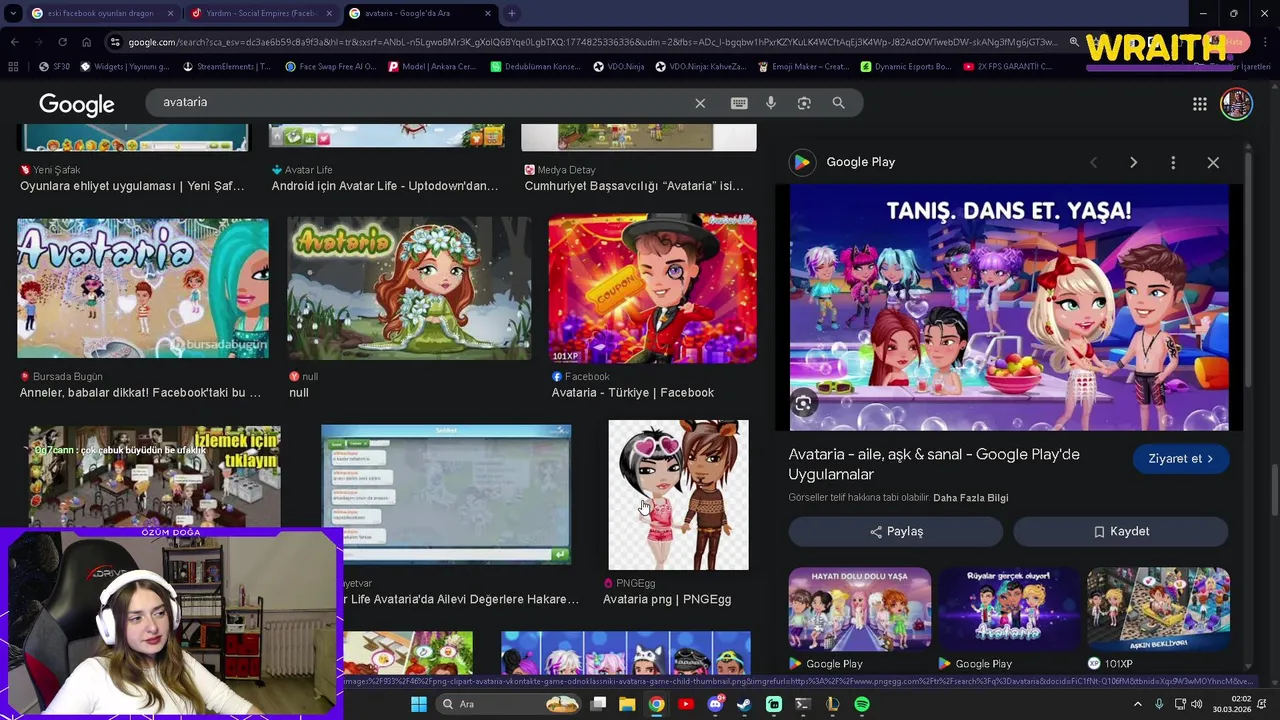Focus the Google search field with 'avataria'
The image size is (1280, 720).
coord(420,103)
